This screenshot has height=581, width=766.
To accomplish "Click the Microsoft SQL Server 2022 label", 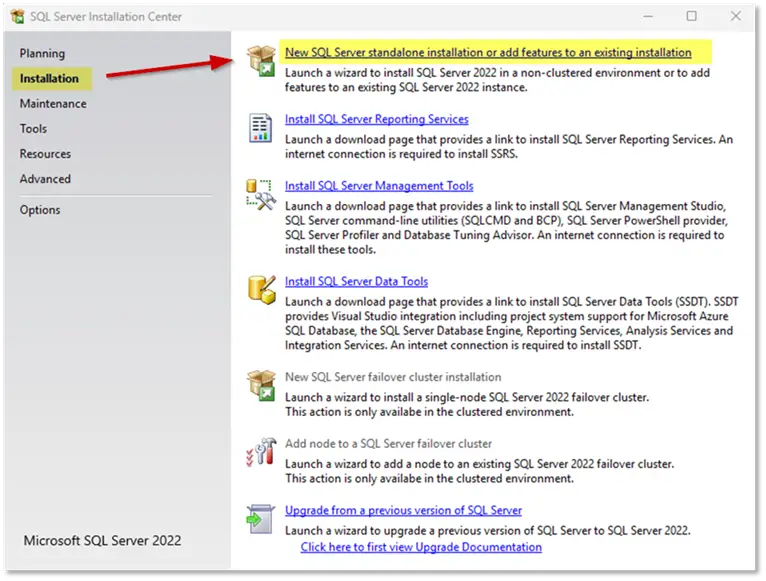I will [x=103, y=541].
